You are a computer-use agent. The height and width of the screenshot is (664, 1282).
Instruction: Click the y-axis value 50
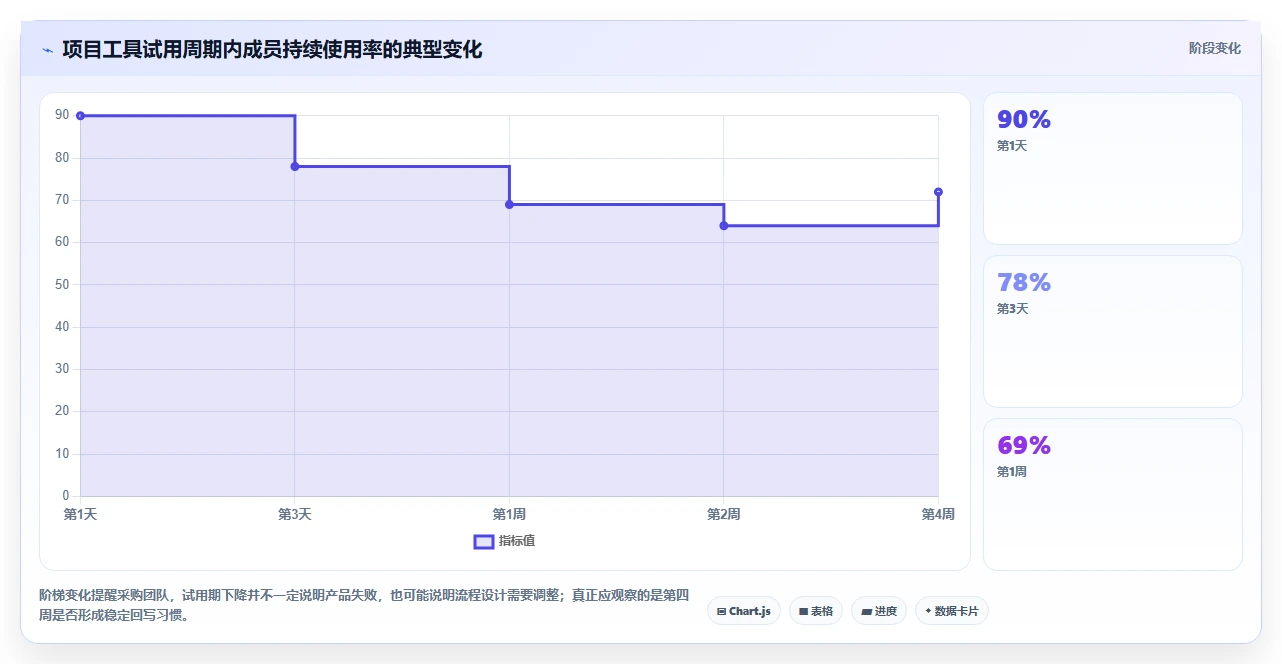(62, 284)
